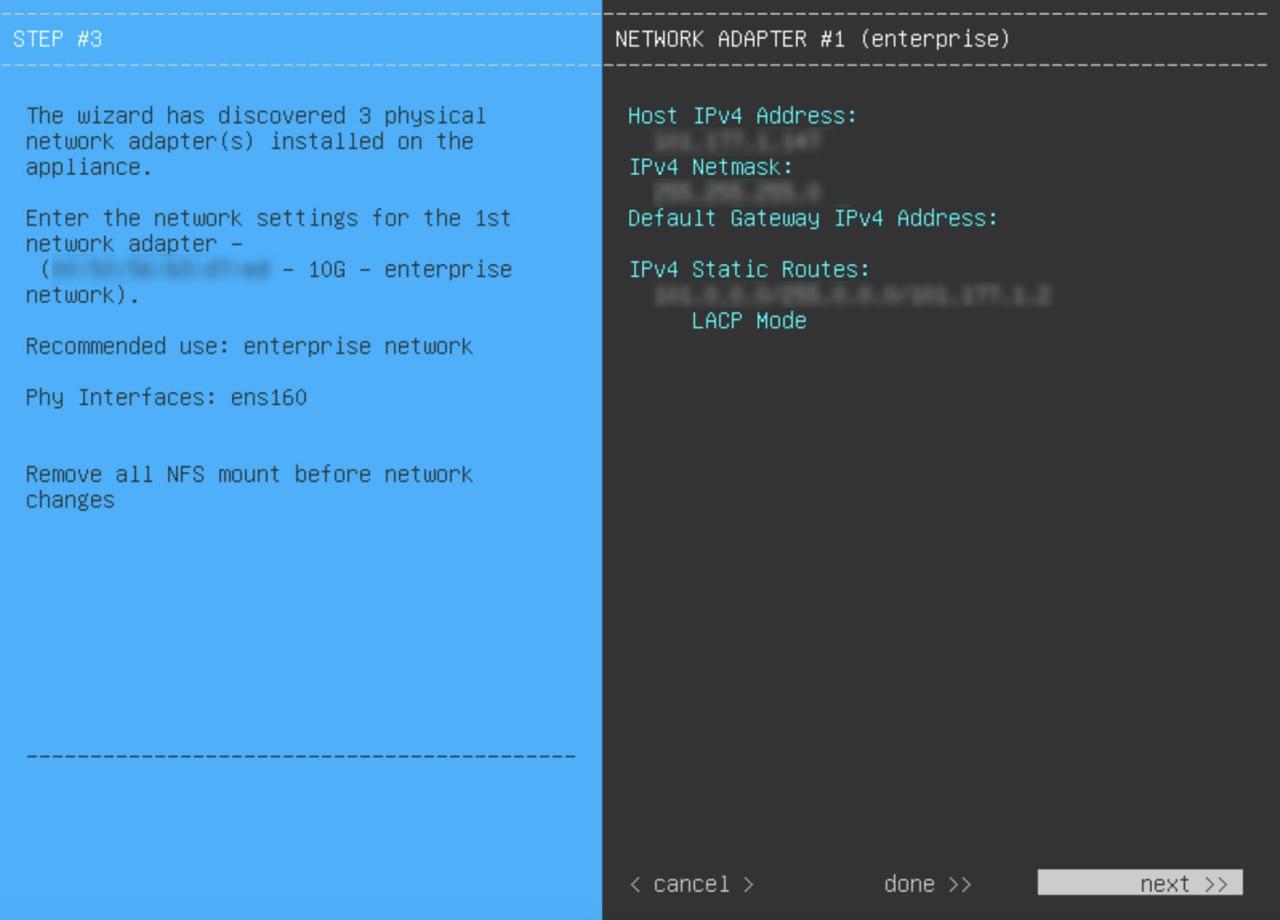Viewport: 1280px width, 920px height.
Task: Click the IPv4 Static Routes label
Action: pos(749,269)
